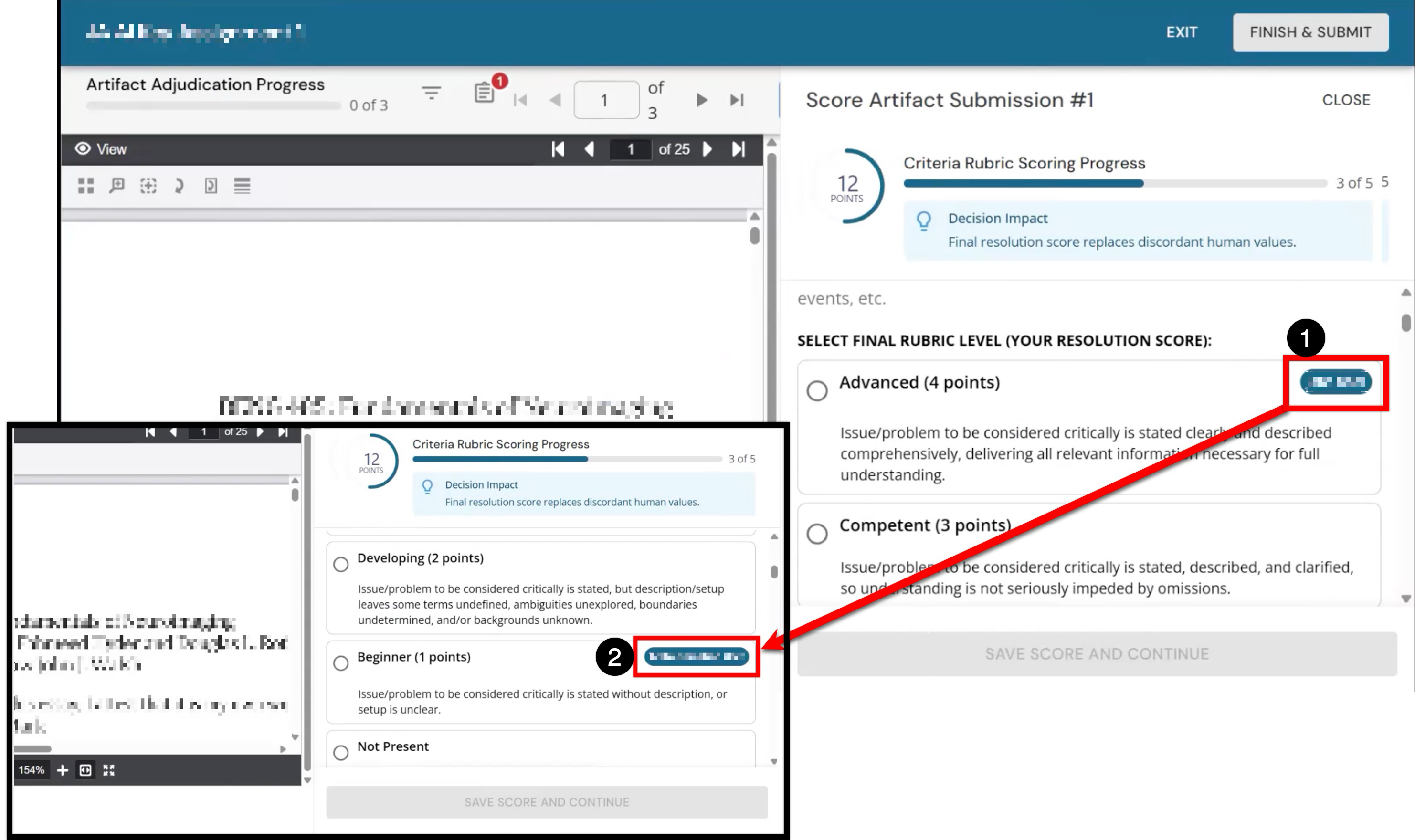Close the Score Artifact Submission panel
This screenshot has width=1415, height=840.
point(1346,100)
